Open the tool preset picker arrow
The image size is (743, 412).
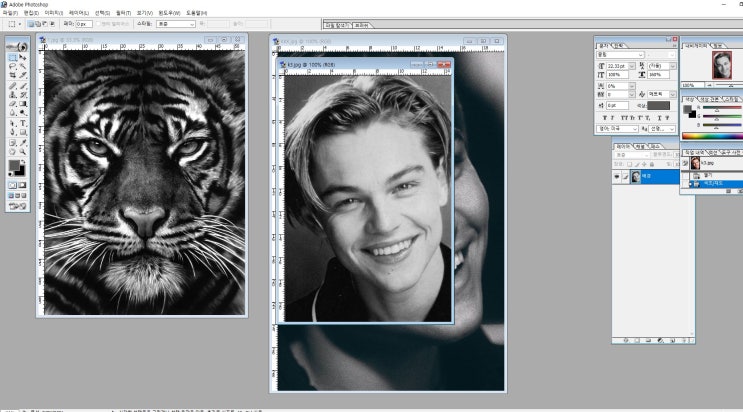pyautogui.click(x=20, y=24)
